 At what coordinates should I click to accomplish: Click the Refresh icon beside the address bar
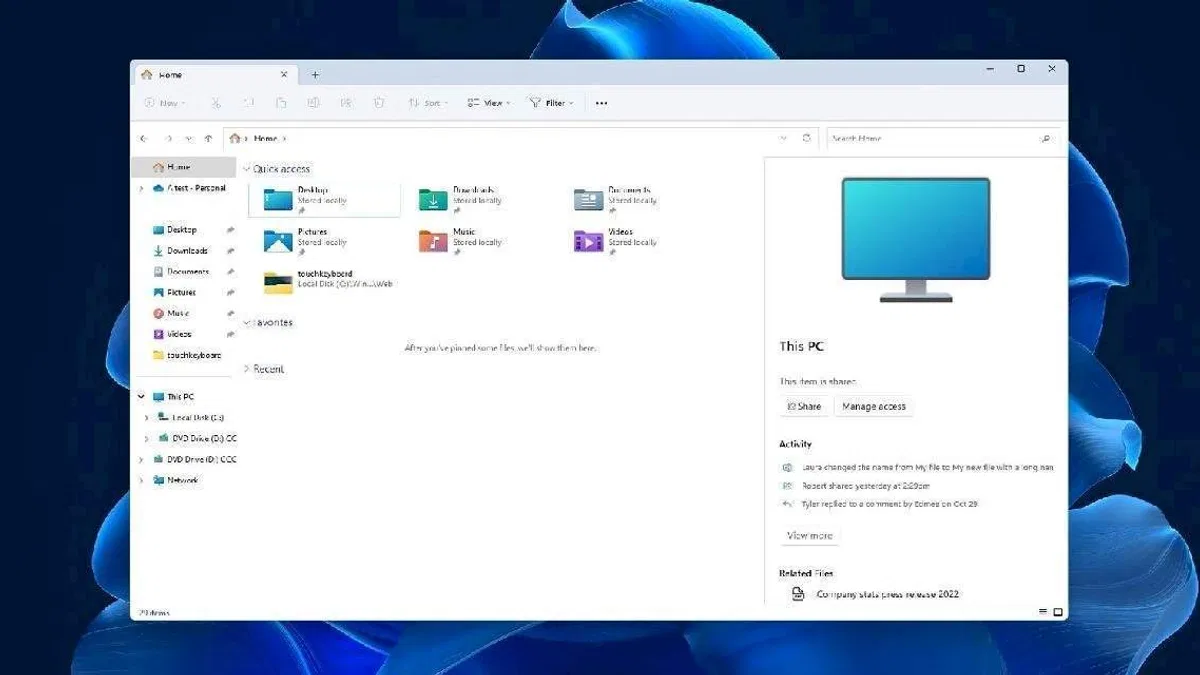pos(807,138)
